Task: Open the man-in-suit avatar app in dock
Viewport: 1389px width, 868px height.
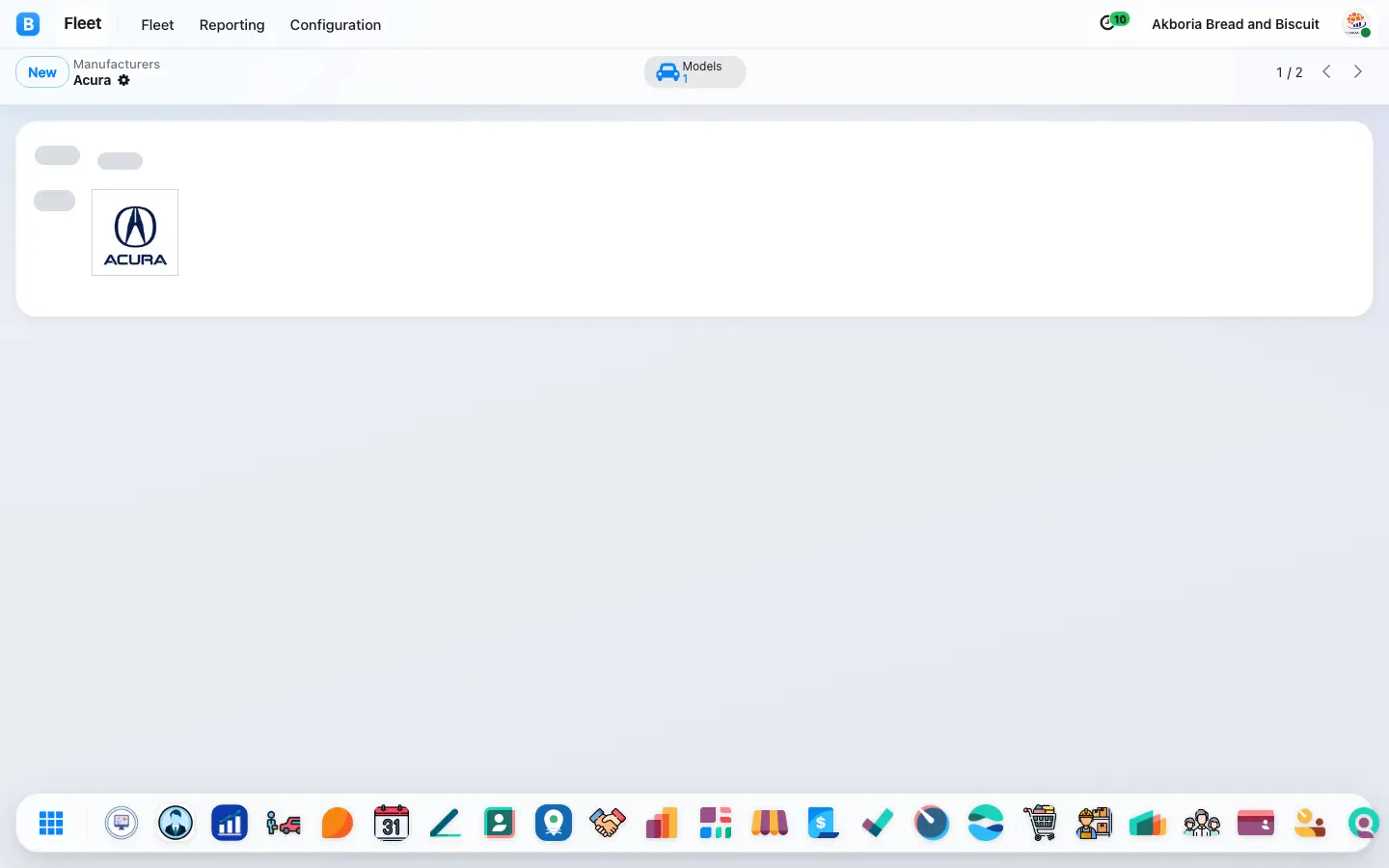Action: point(176,823)
